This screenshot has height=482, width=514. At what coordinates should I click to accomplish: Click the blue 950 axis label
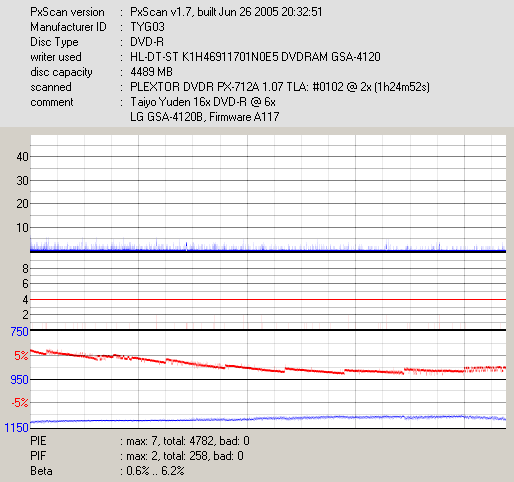pos(19,379)
